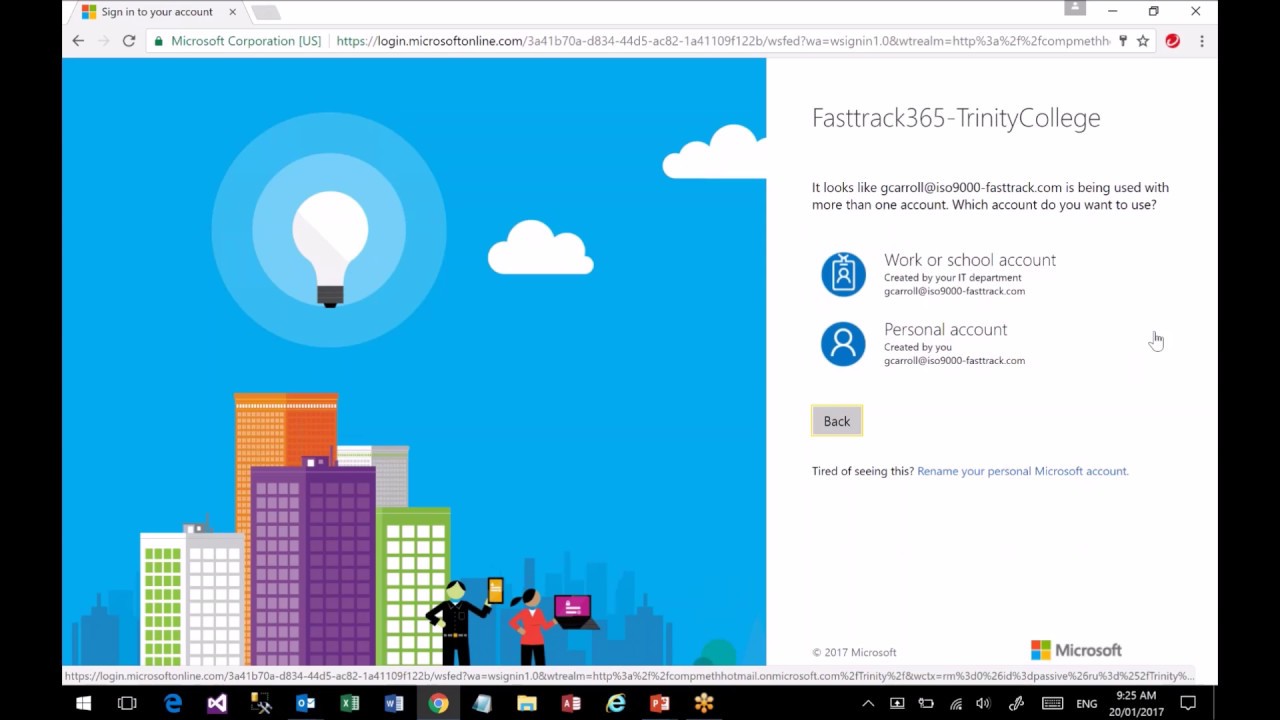This screenshot has width=1280, height=720.
Task: Open the saved password key icon
Action: [1123, 41]
